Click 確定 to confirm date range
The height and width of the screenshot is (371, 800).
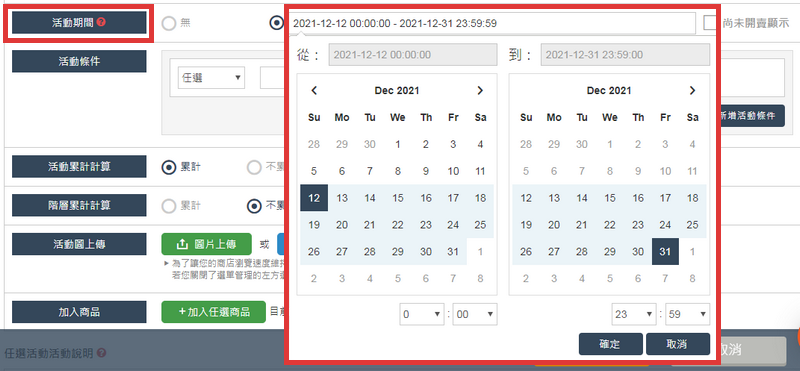click(610, 344)
